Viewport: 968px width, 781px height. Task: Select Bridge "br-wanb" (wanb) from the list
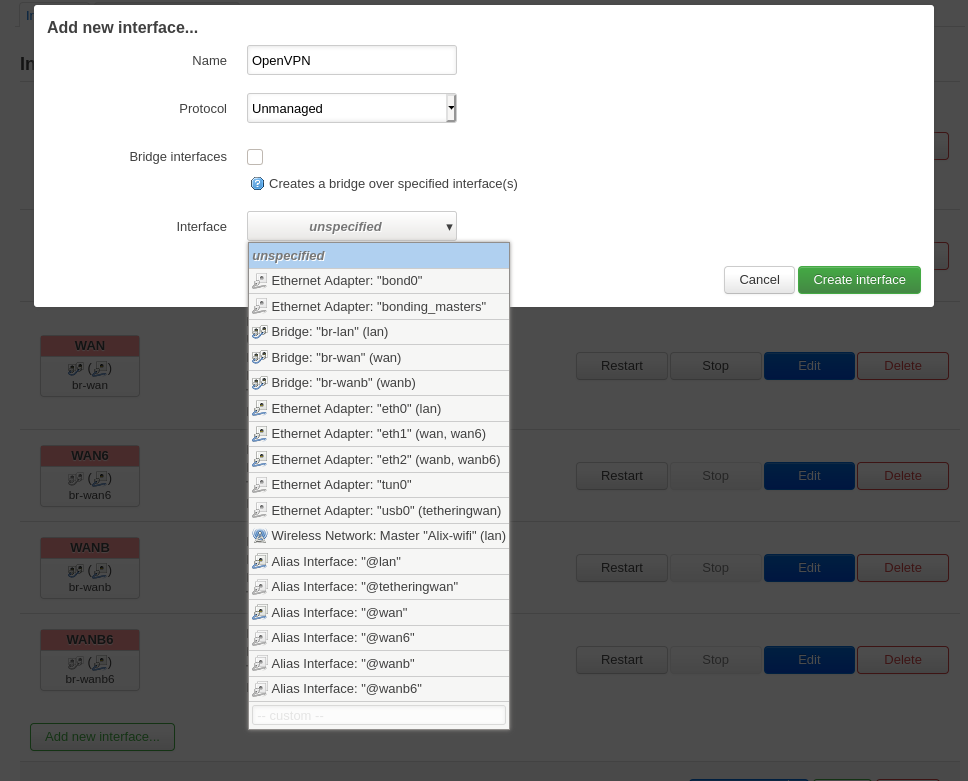click(x=343, y=383)
